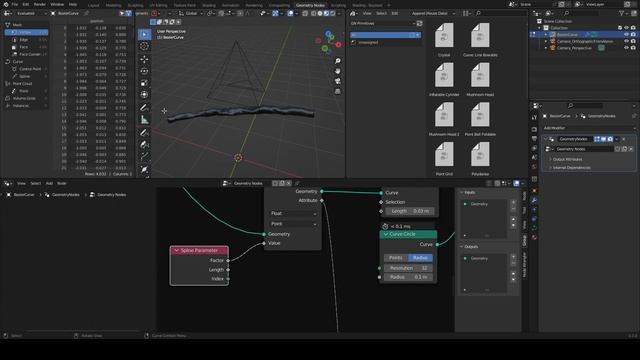Select the Annotate tool
Image resolution: width=640 pixels, height=360 pixels.
tap(144, 108)
